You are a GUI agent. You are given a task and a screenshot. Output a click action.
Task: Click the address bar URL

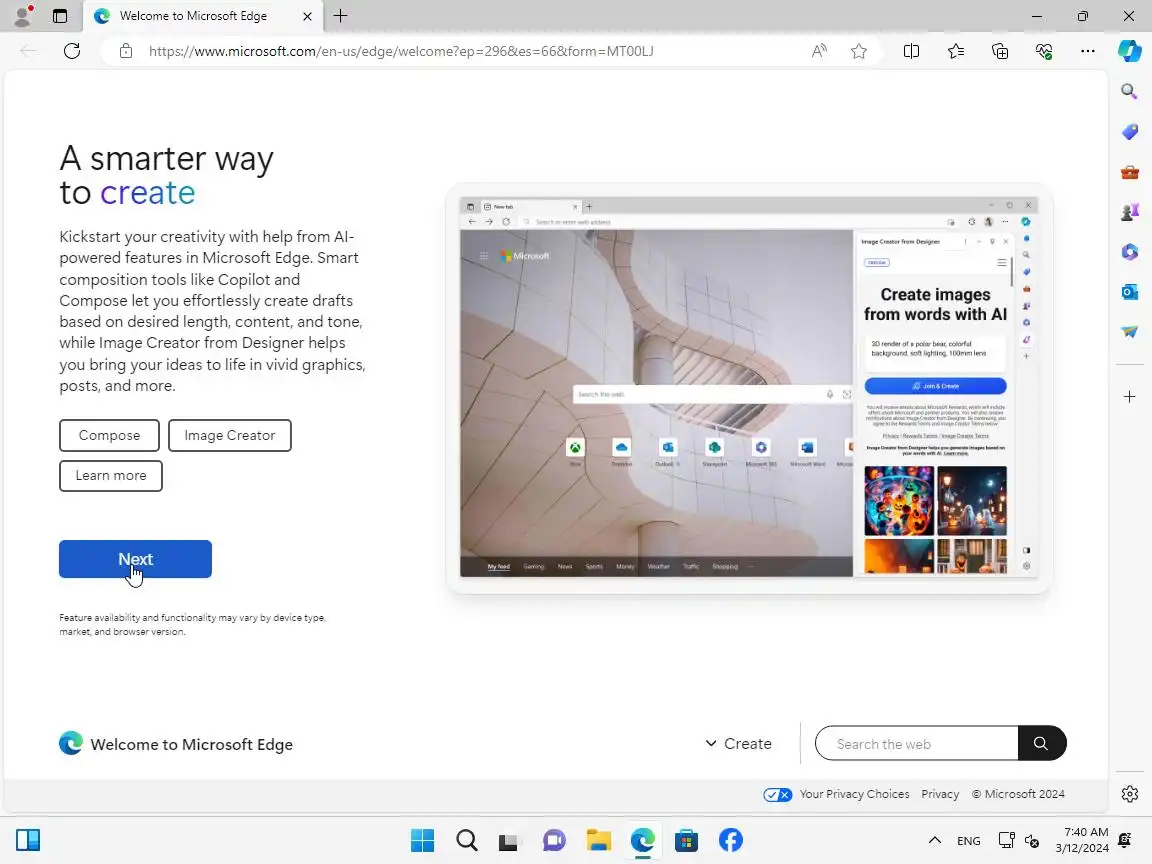coord(401,51)
